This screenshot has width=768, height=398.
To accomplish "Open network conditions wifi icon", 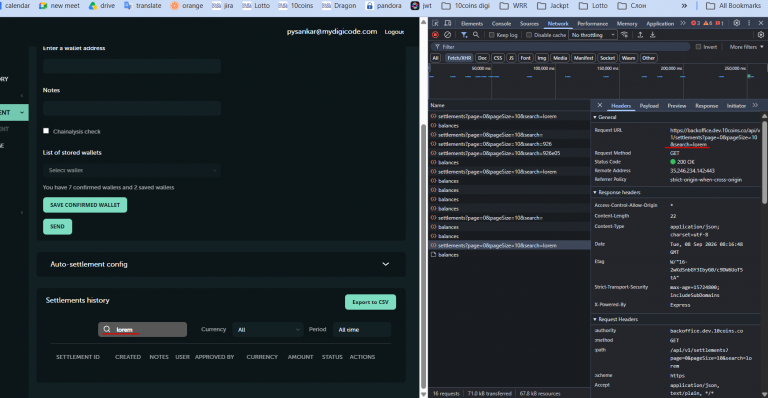I will pyautogui.click(x=624, y=35).
